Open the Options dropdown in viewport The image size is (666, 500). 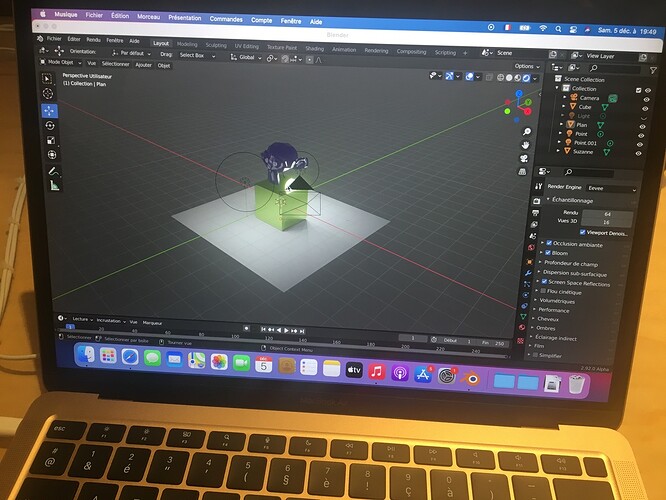coord(528,66)
